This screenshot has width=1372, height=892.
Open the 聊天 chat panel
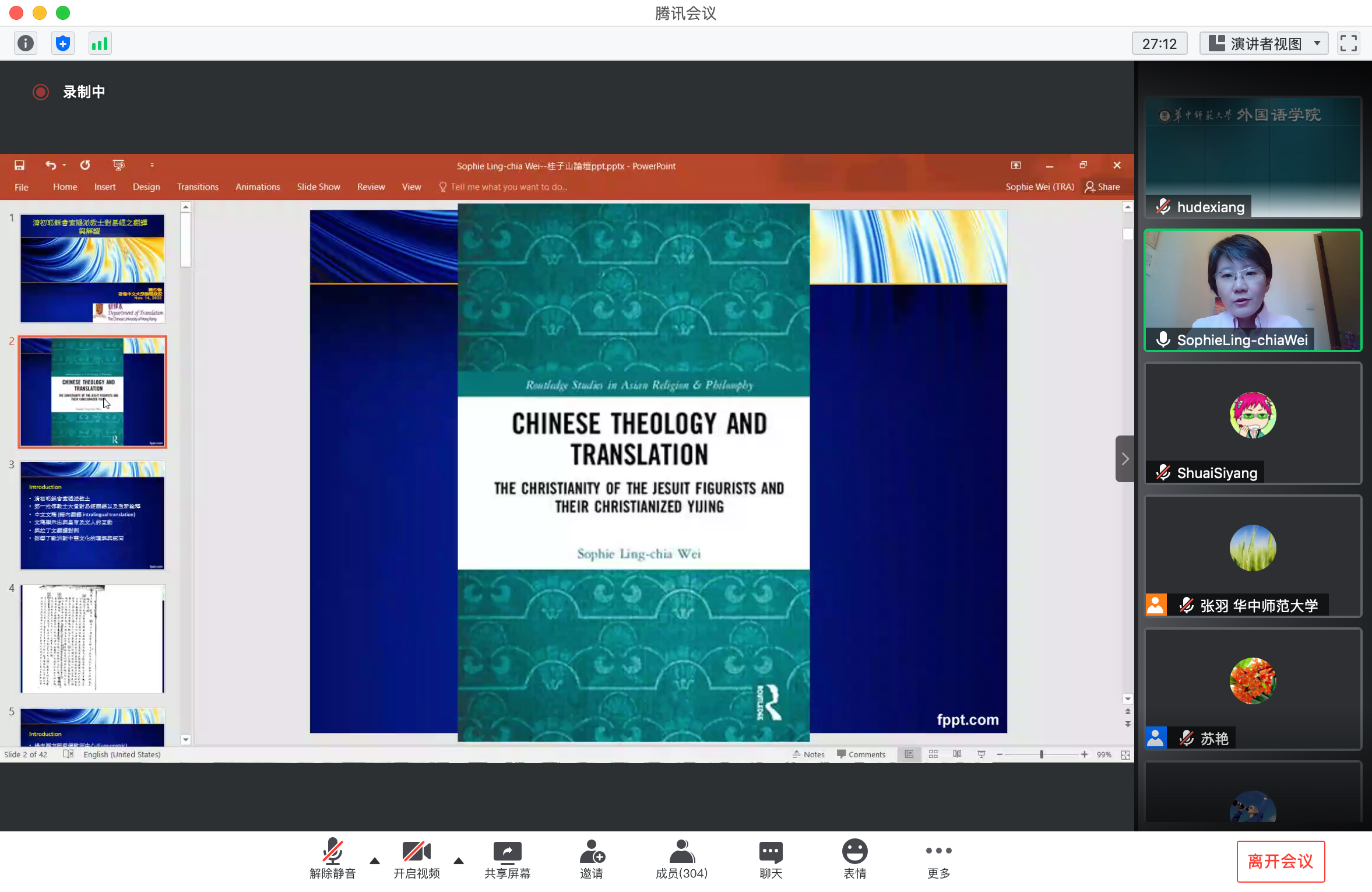(771, 859)
